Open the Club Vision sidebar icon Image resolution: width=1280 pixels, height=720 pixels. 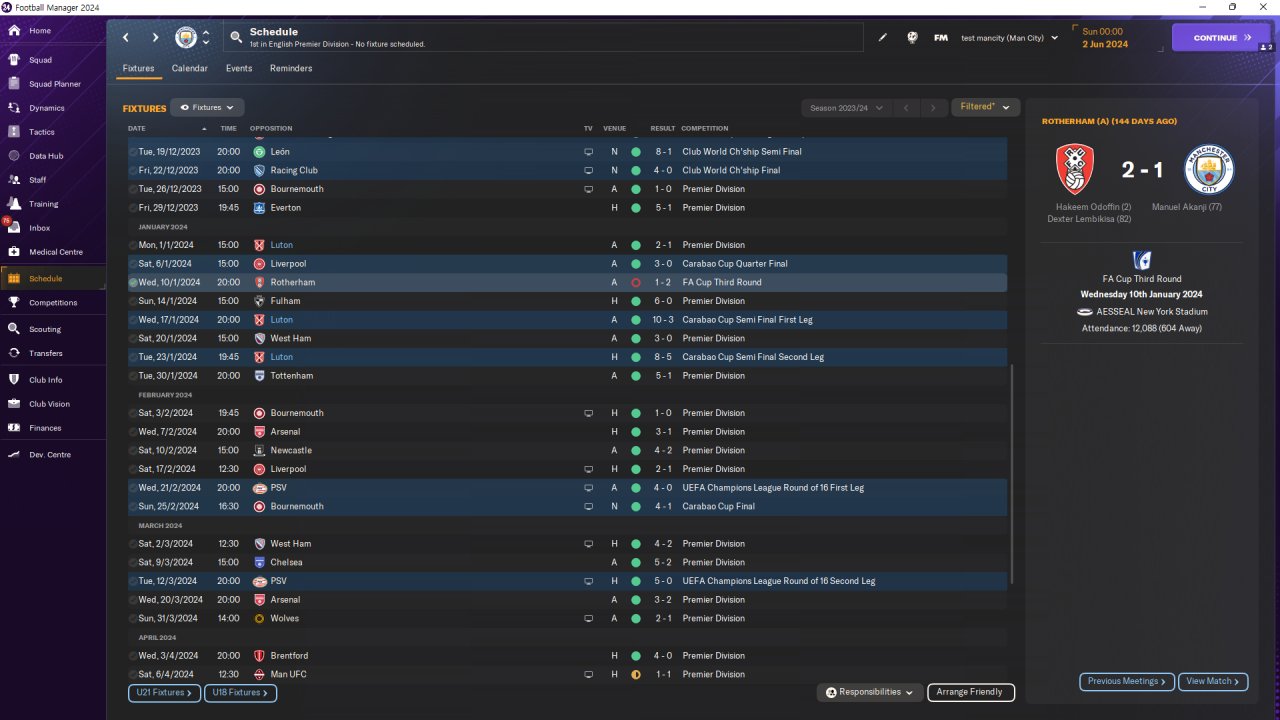coord(14,404)
